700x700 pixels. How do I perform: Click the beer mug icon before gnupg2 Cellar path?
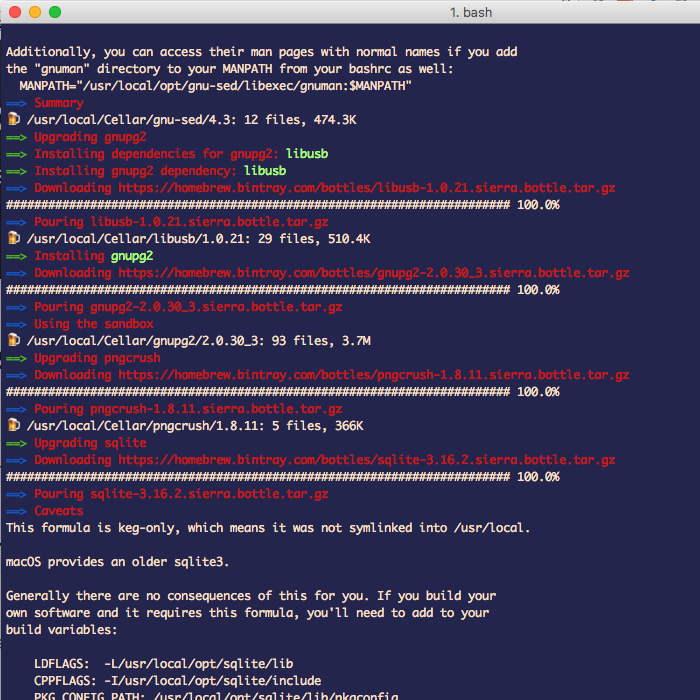(13, 341)
